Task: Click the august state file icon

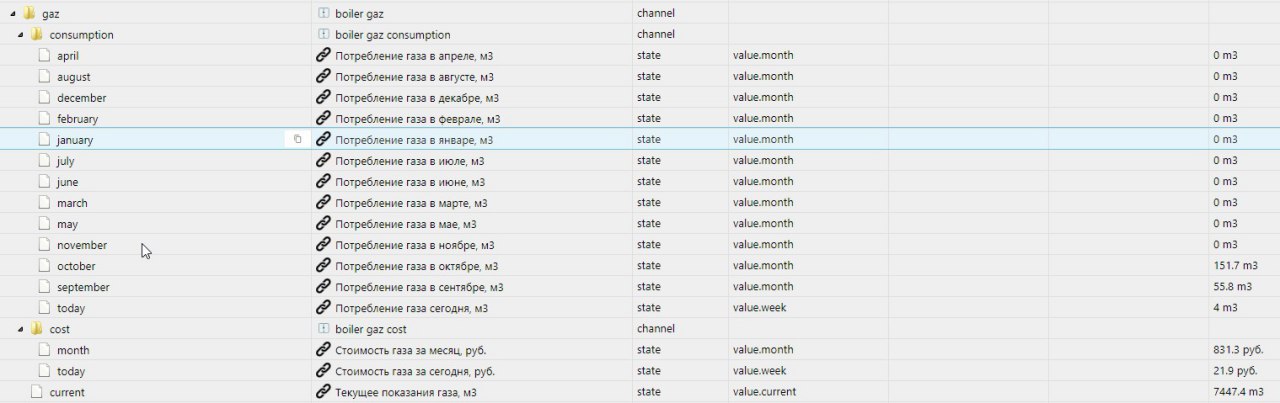Action: point(44,76)
